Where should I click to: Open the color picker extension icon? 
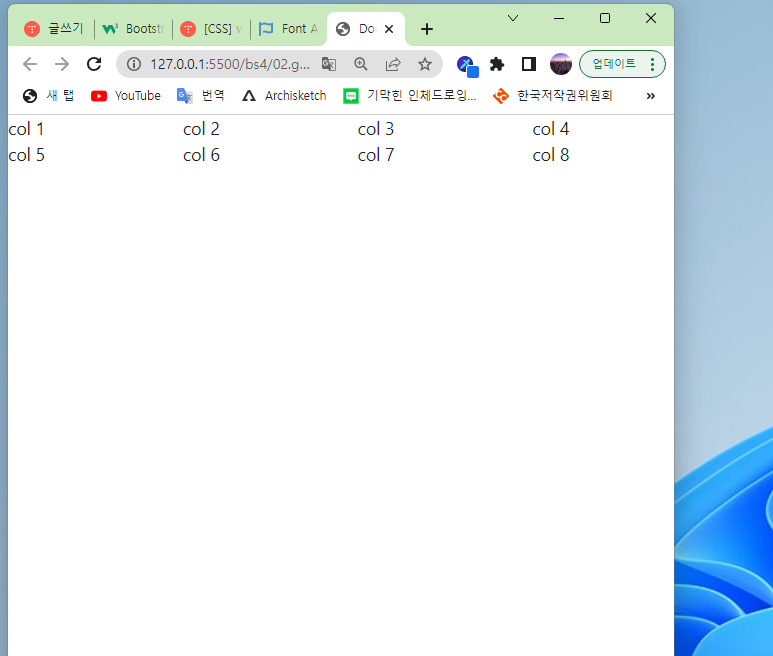pos(467,66)
